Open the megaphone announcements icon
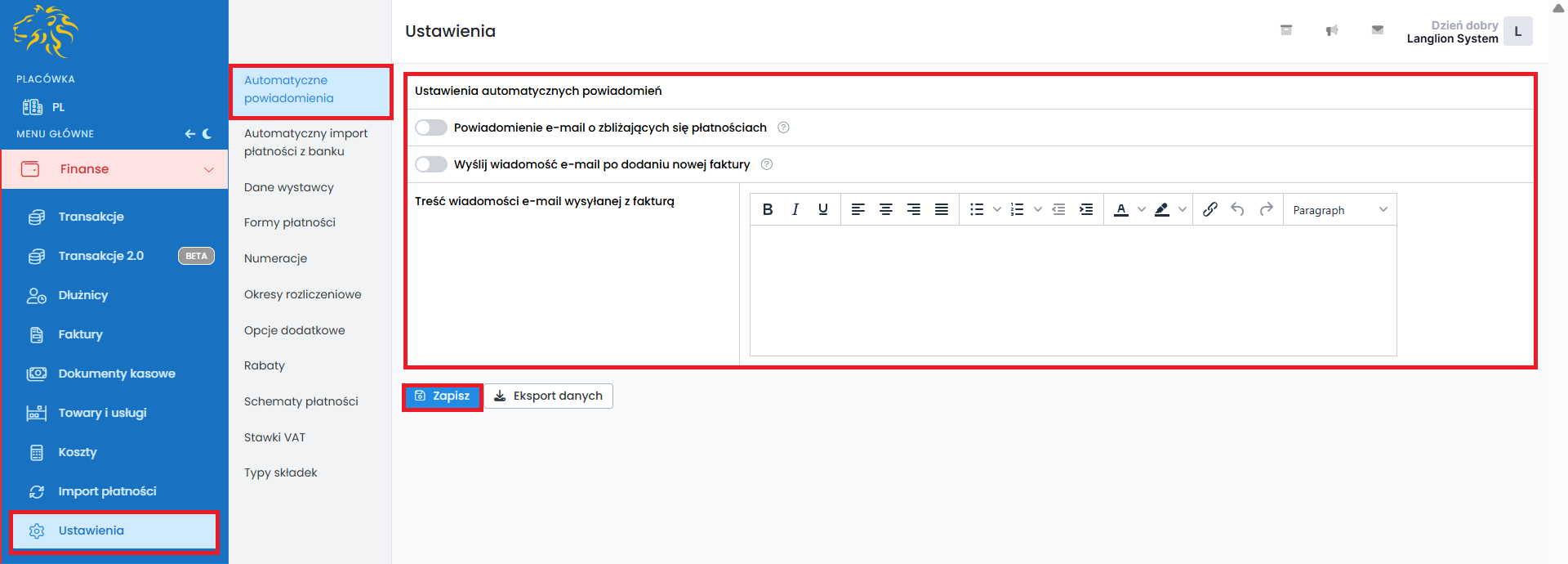Screen dimensions: 1568x564 [1332, 31]
